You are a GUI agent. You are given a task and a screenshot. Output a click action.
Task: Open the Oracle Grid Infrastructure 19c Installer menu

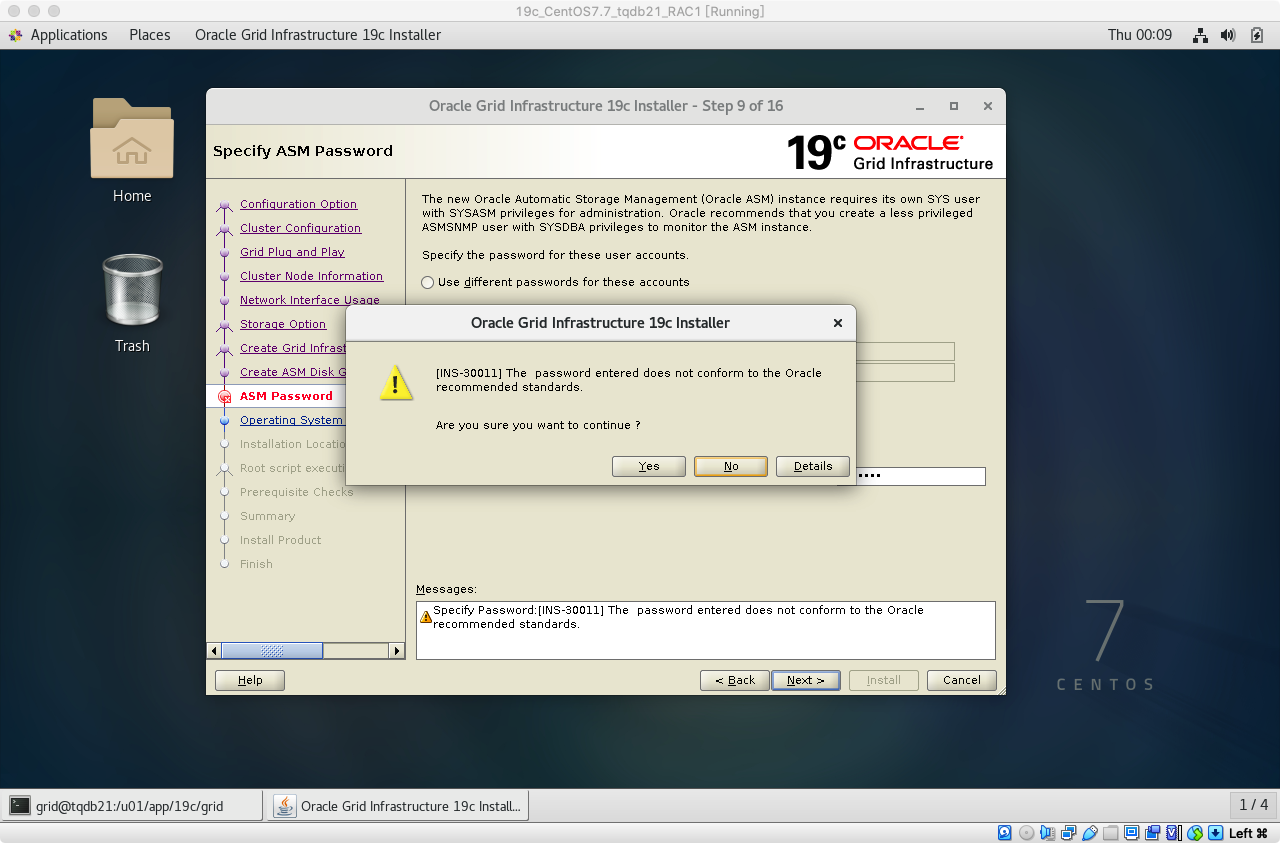coord(318,35)
